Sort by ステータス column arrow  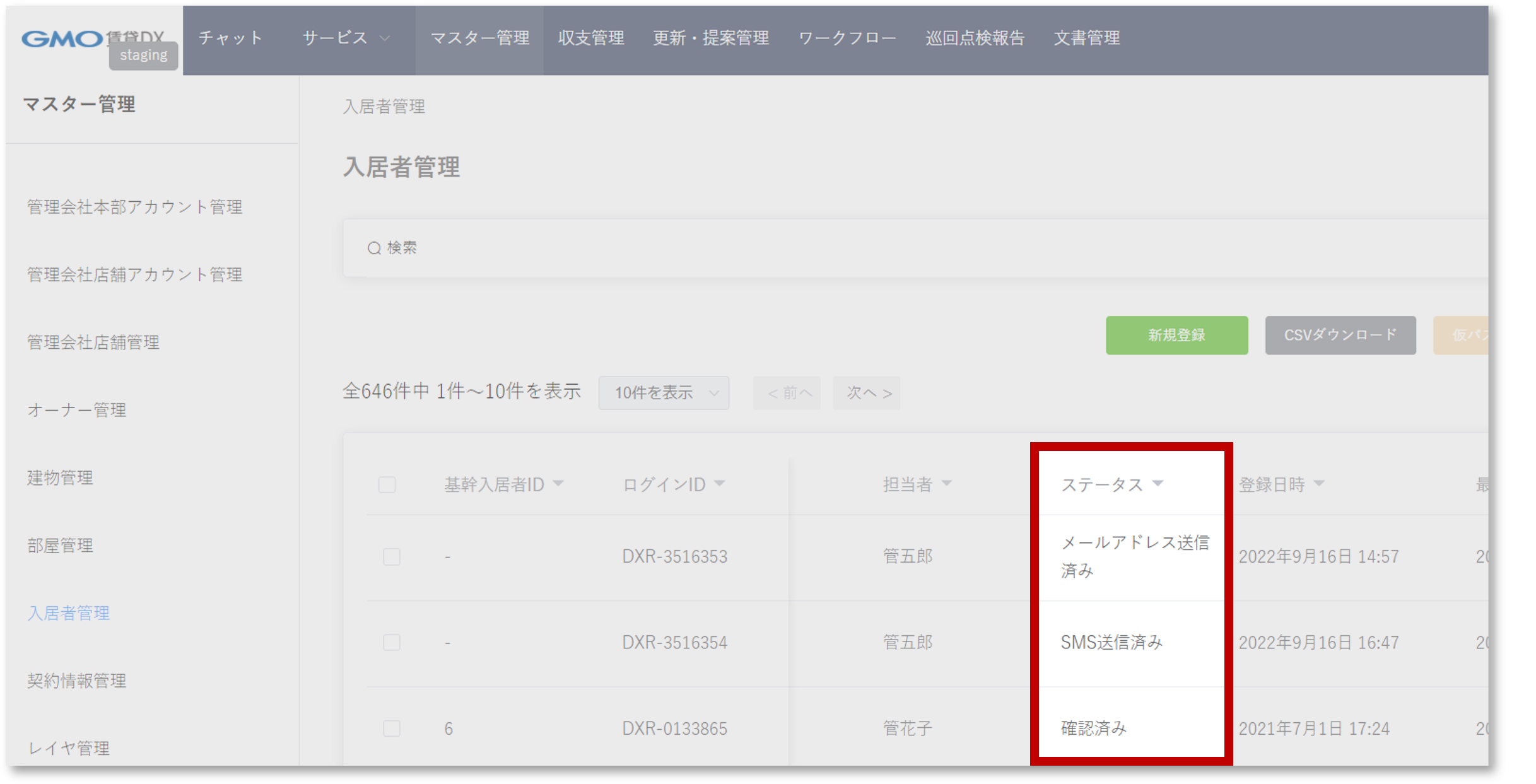[1158, 484]
